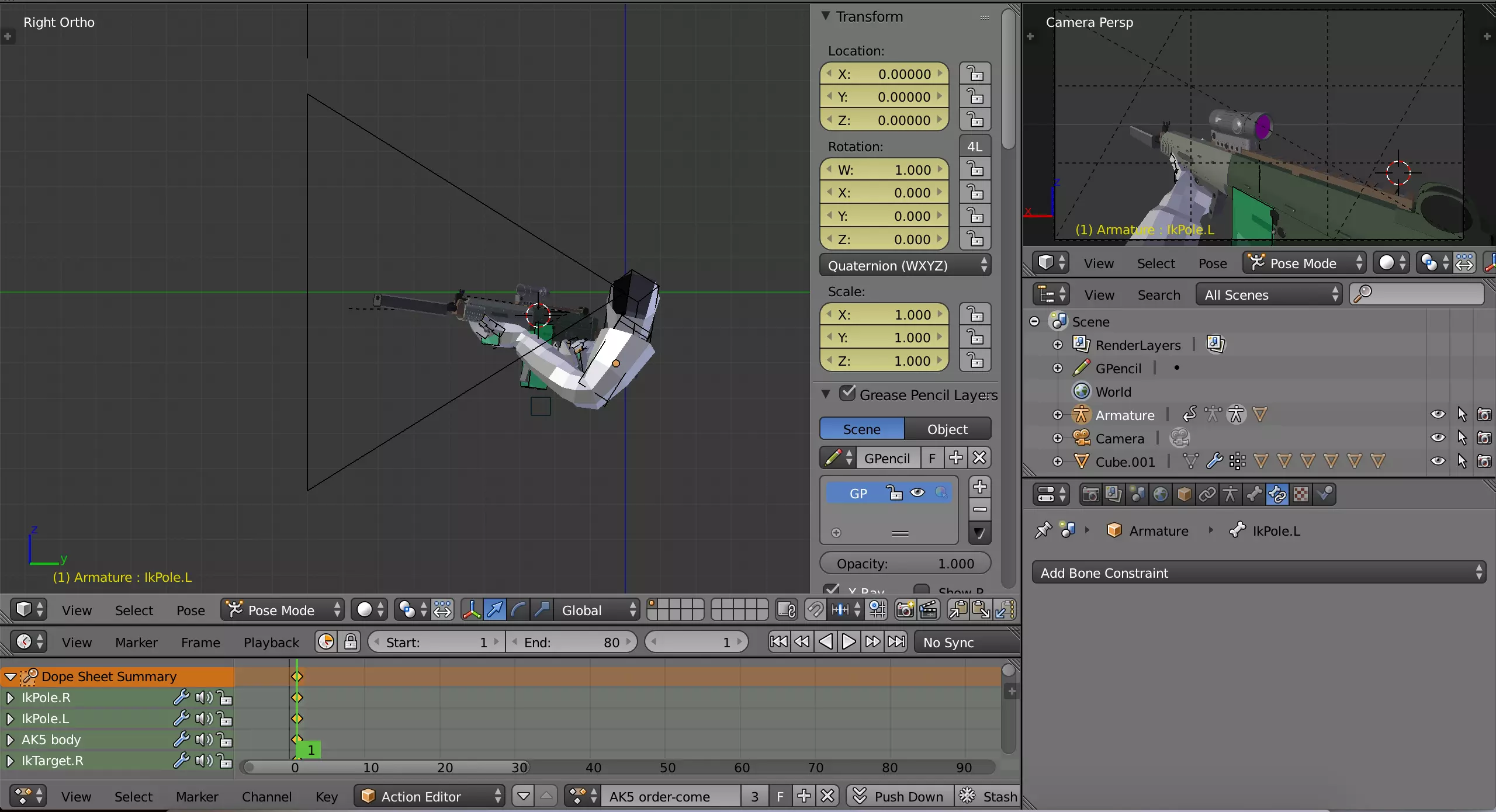Unlink the AK5 order-come action

coord(827,796)
